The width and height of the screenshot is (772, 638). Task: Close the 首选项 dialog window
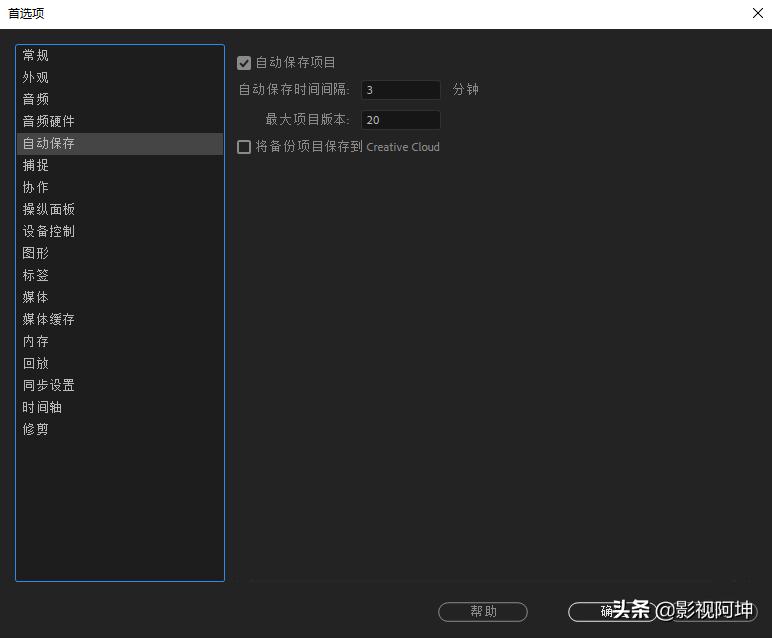pyautogui.click(x=758, y=13)
